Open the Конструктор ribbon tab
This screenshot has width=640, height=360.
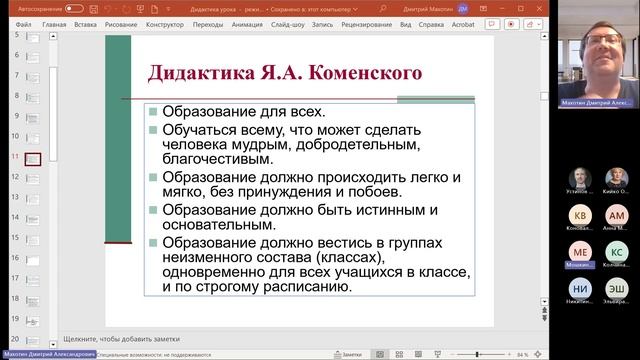(165, 24)
